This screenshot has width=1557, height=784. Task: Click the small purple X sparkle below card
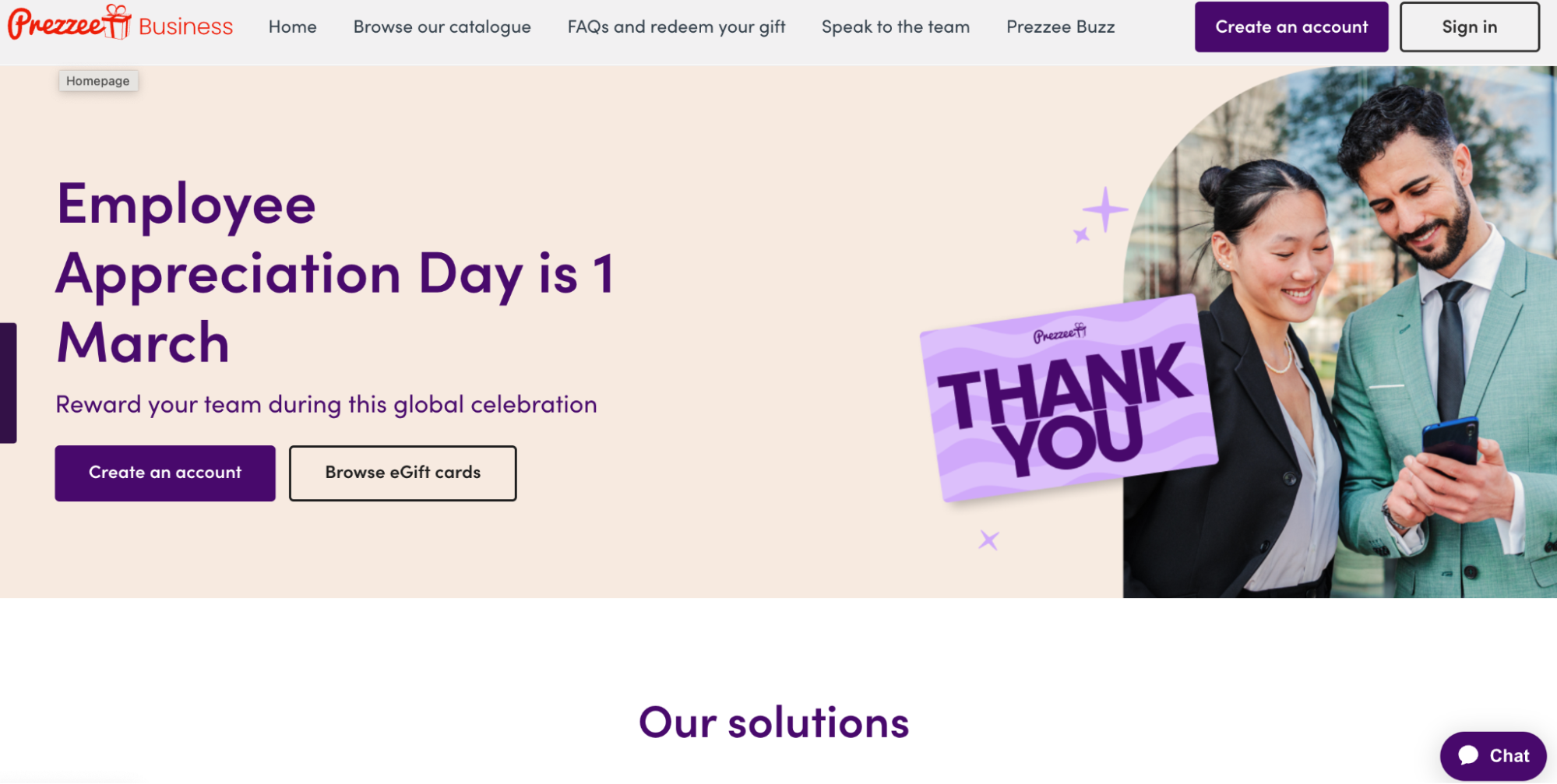click(988, 540)
